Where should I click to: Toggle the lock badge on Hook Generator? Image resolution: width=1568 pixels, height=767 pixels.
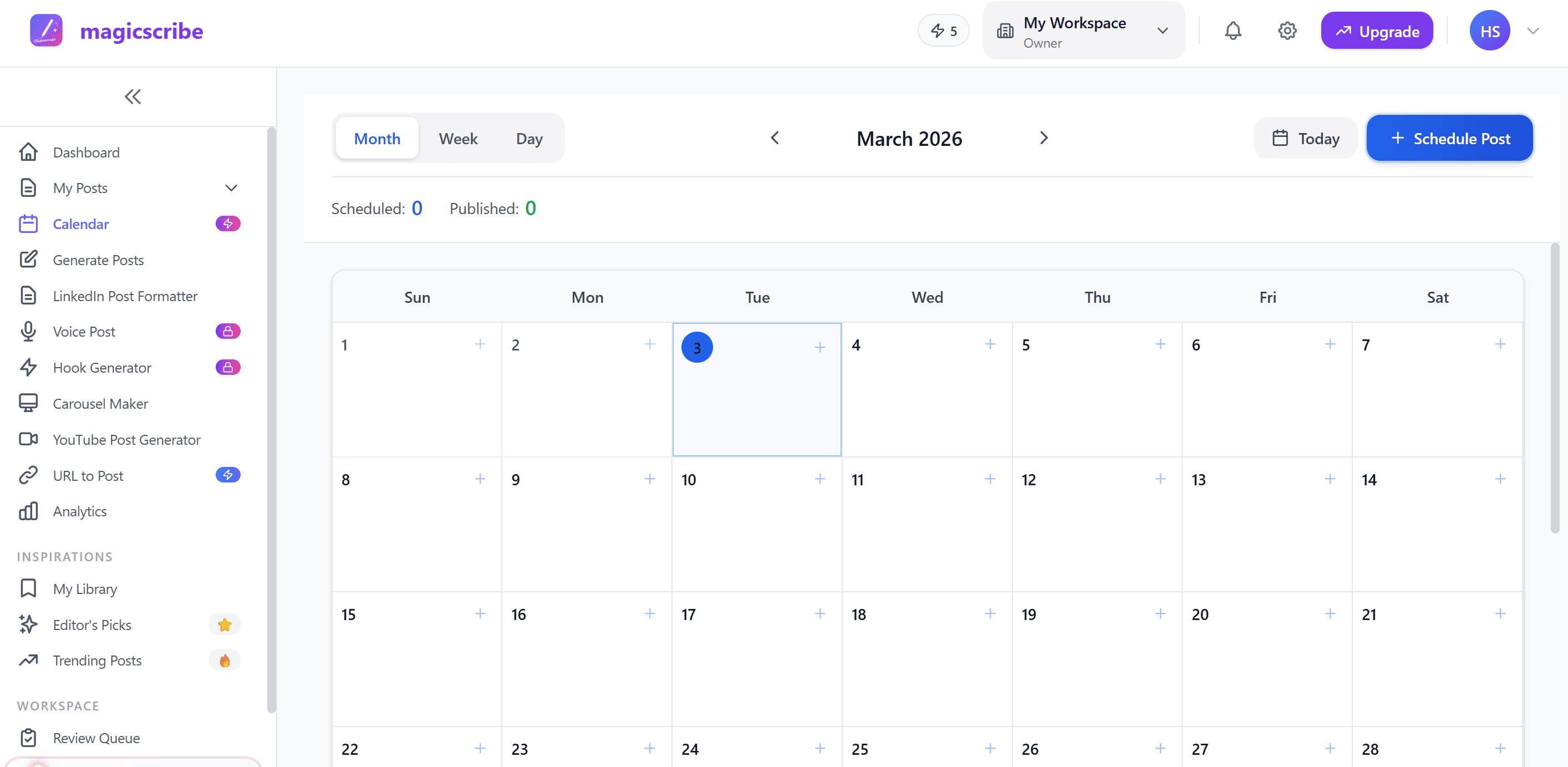coord(228,367)
